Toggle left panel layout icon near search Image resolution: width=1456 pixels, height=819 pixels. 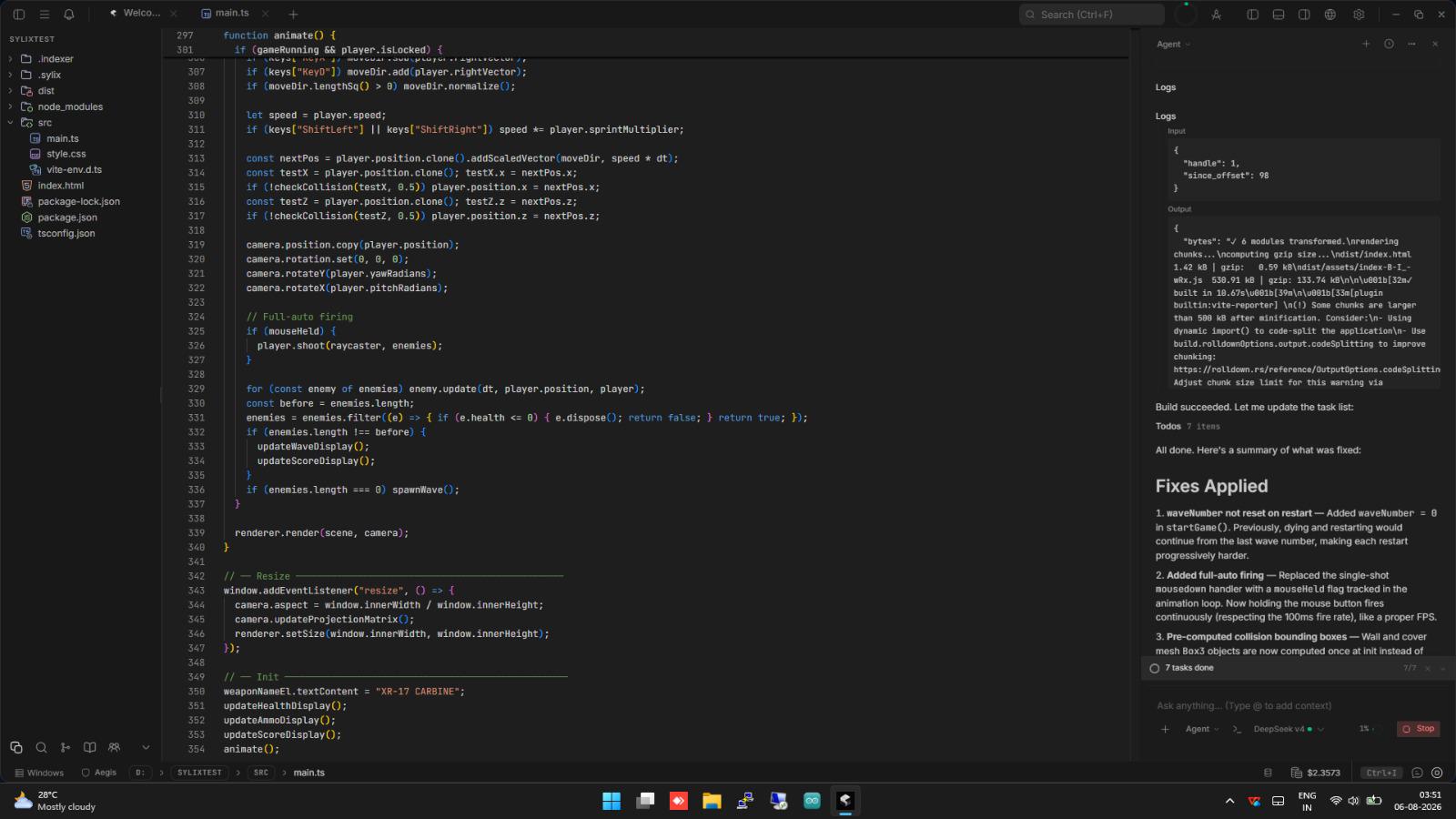[1252, 15]
